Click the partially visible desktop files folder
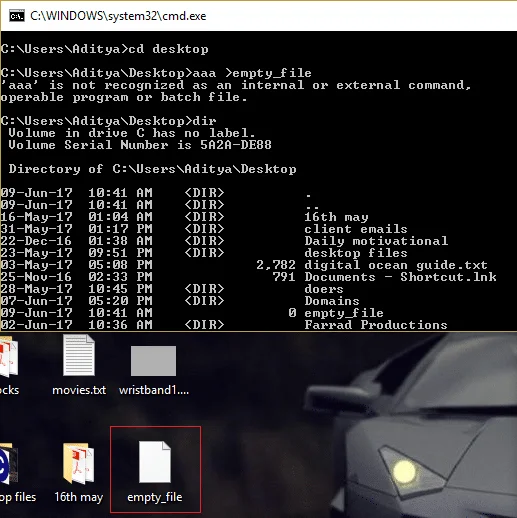This screenshot has height=518, width=517. 13,472
